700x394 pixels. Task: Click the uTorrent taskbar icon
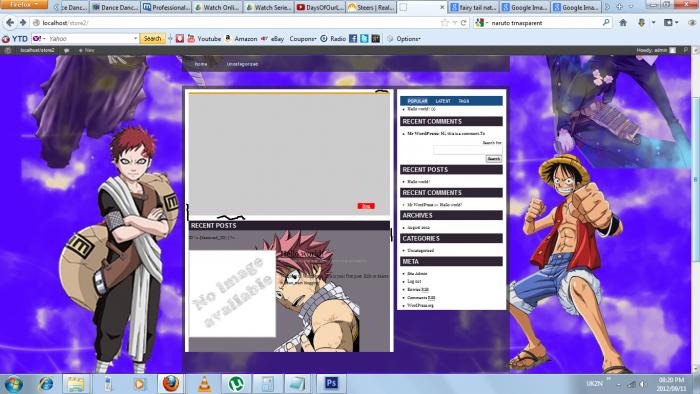click(x=236, y=383)
